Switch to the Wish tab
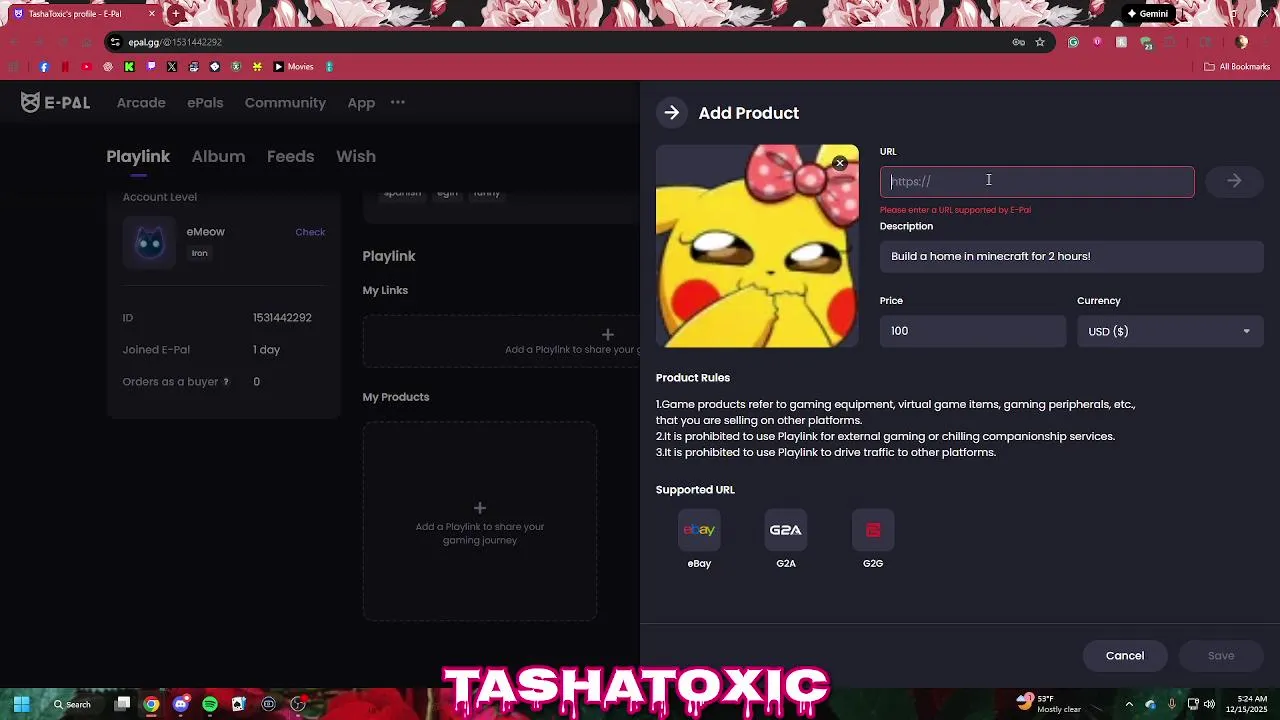 tap(356, 157)
